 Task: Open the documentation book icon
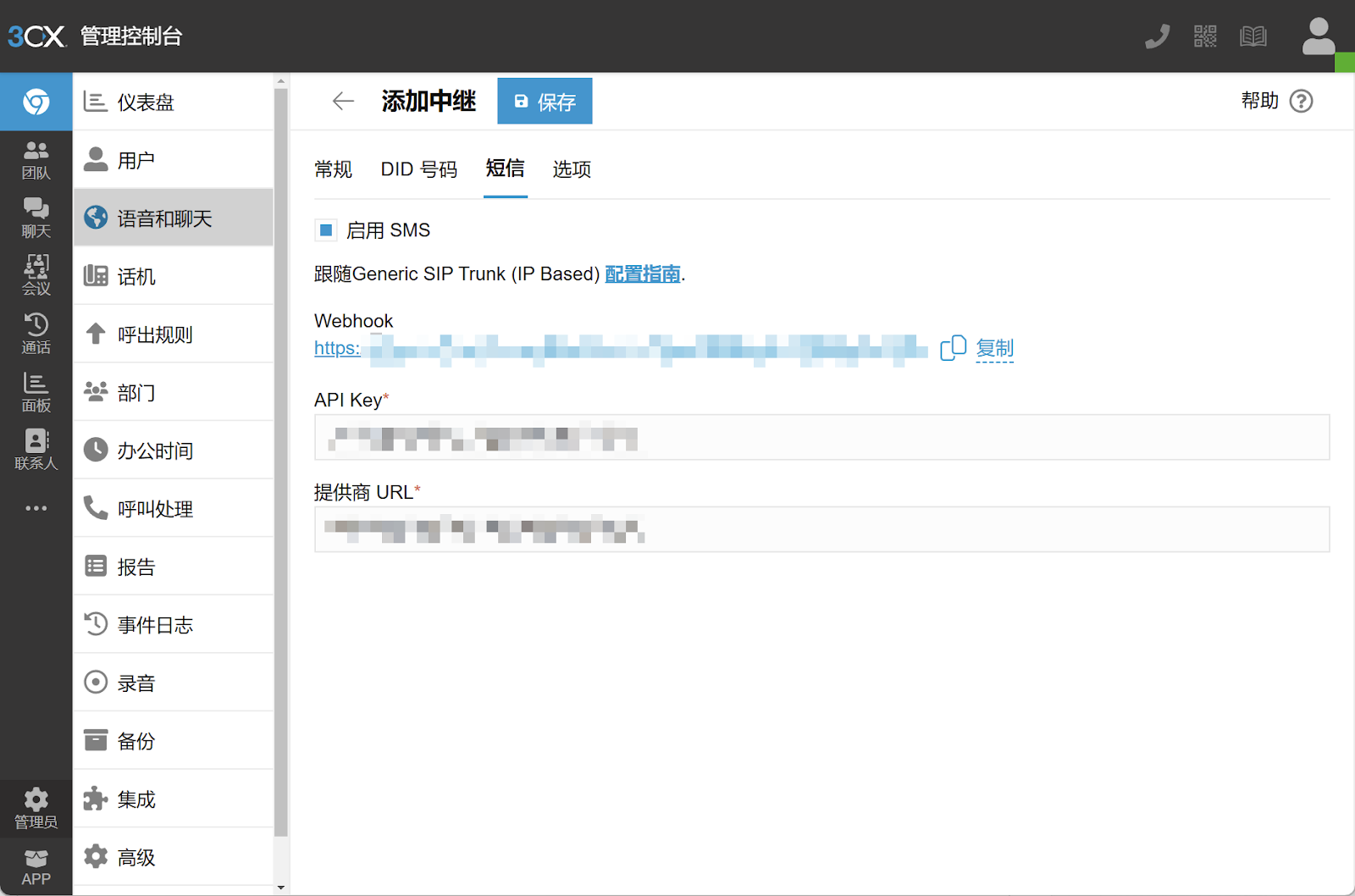click(x=1253, y=36)
